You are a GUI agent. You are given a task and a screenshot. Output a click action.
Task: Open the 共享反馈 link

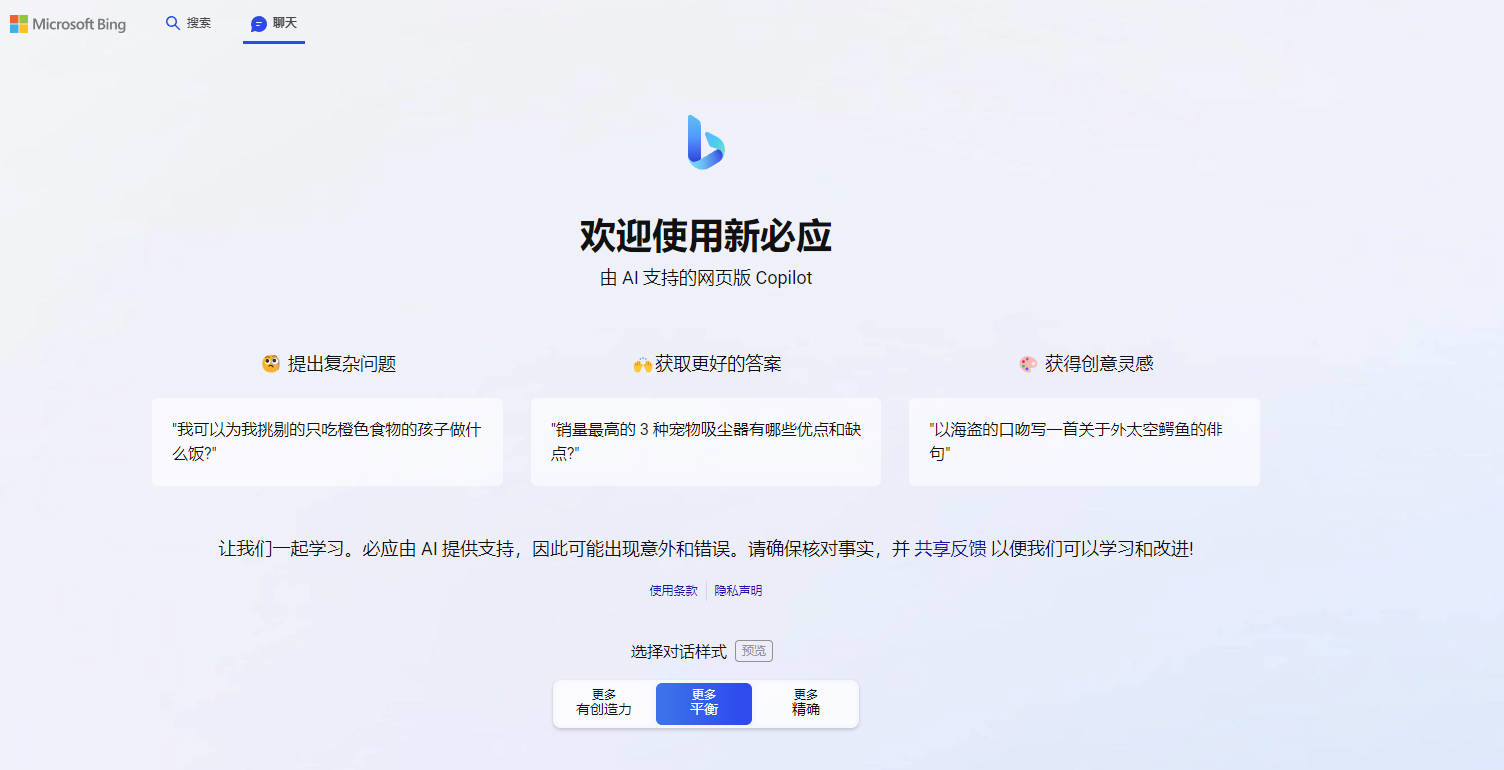click(x=950, y=549)
